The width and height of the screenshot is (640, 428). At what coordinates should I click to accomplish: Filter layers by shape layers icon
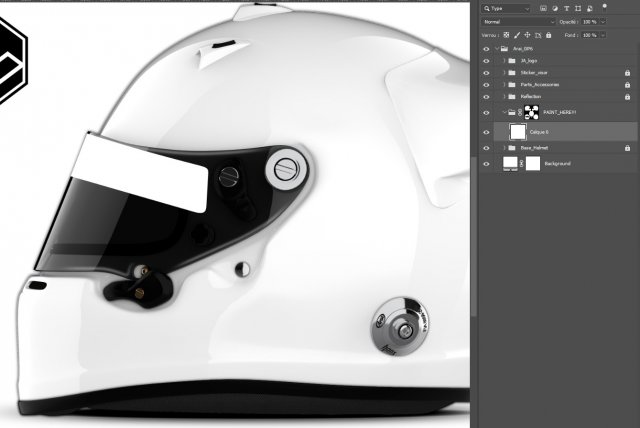[x=578, y=8]
